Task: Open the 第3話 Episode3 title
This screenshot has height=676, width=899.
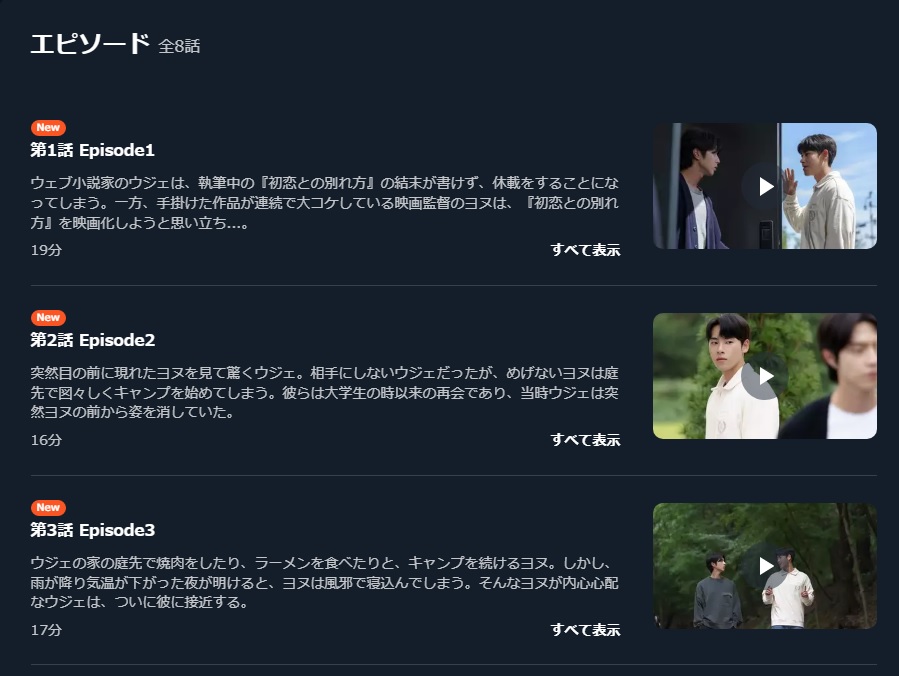Action: 92,530
